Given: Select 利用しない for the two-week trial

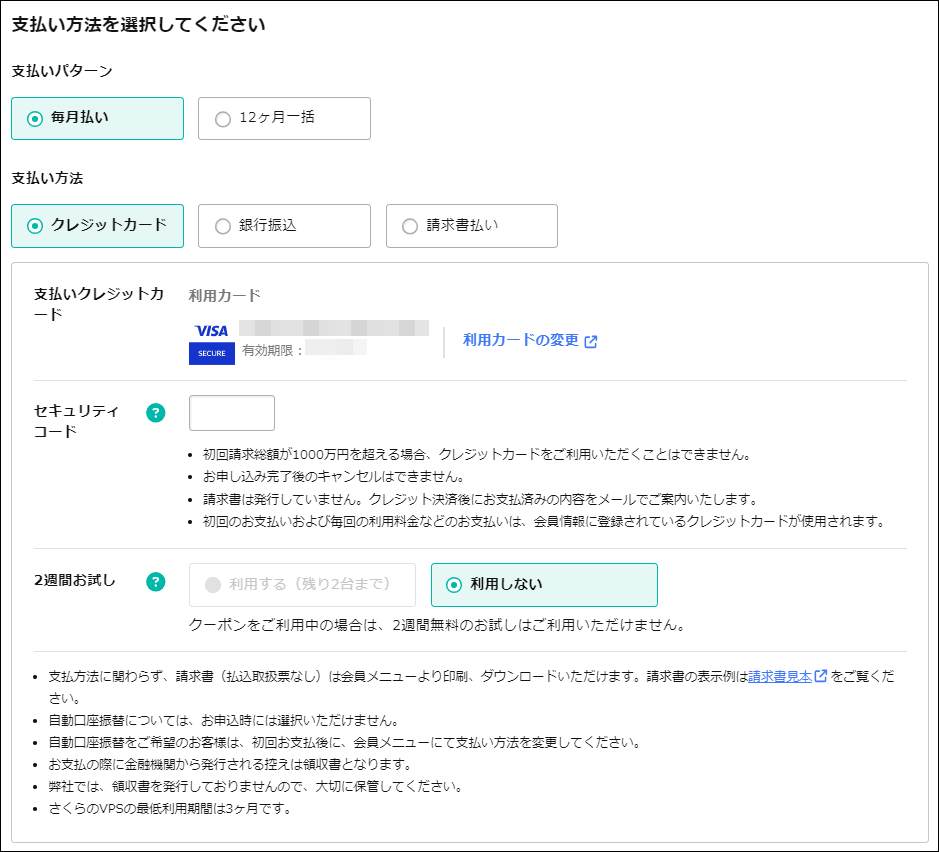Looking at the screenshot, I should pyautogui.click(x=544, y=585).
